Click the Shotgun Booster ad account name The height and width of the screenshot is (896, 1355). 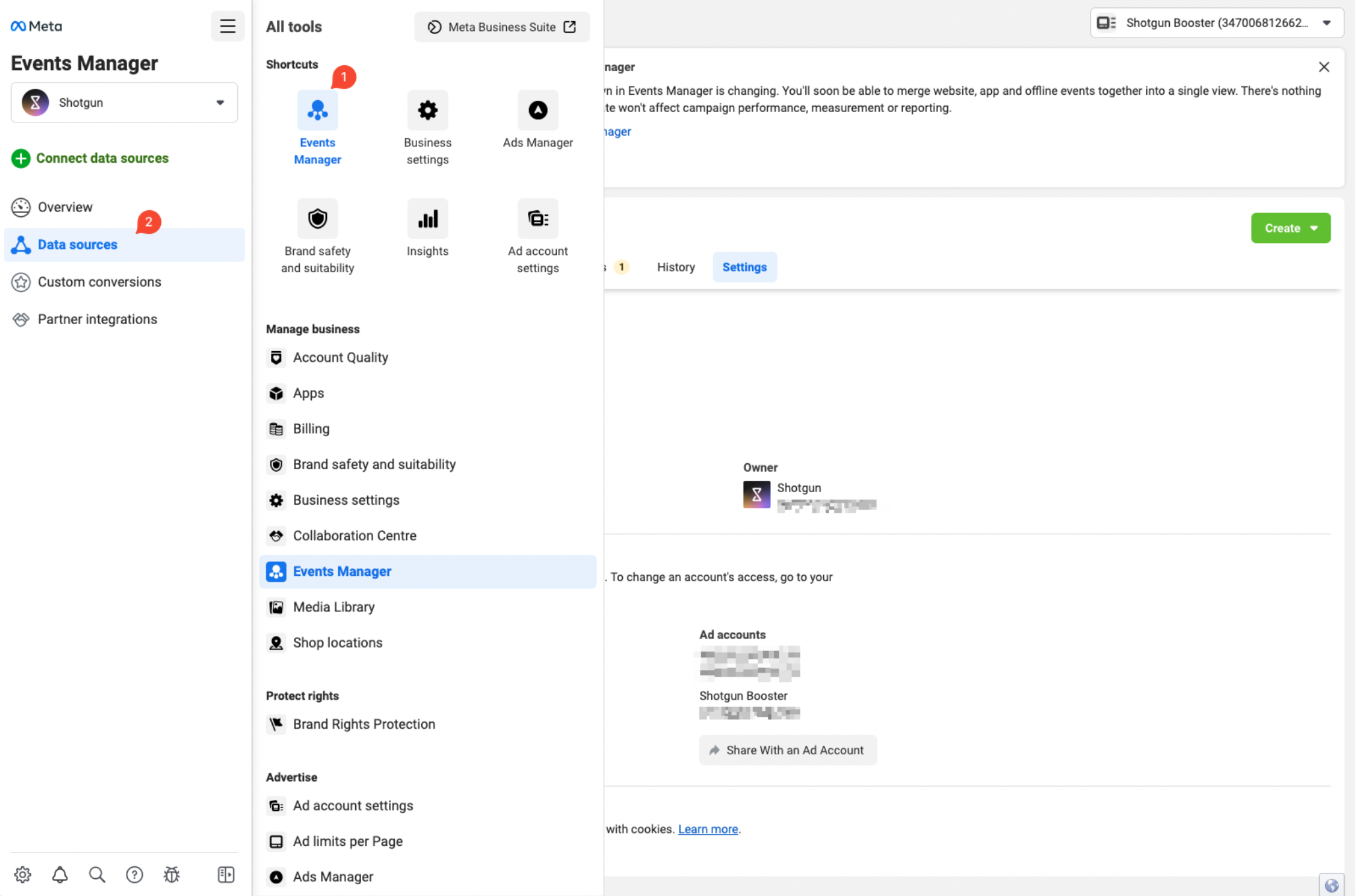pos(743,696)
